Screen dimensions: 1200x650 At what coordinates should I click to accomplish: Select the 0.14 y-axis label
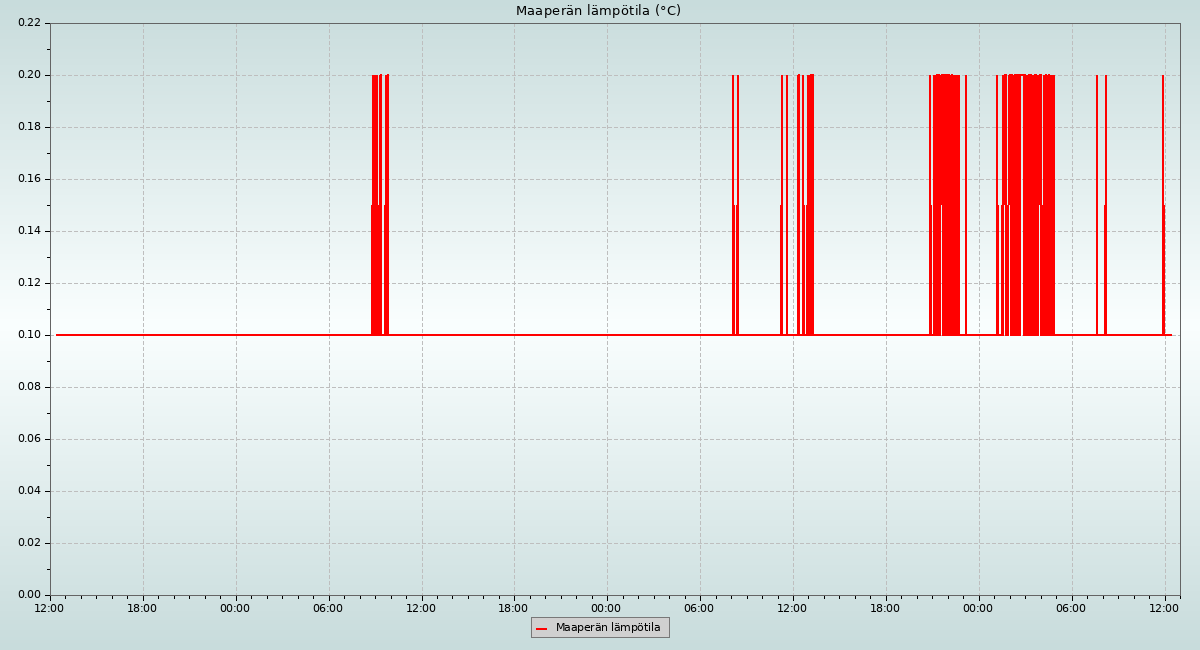coord(29,231)
